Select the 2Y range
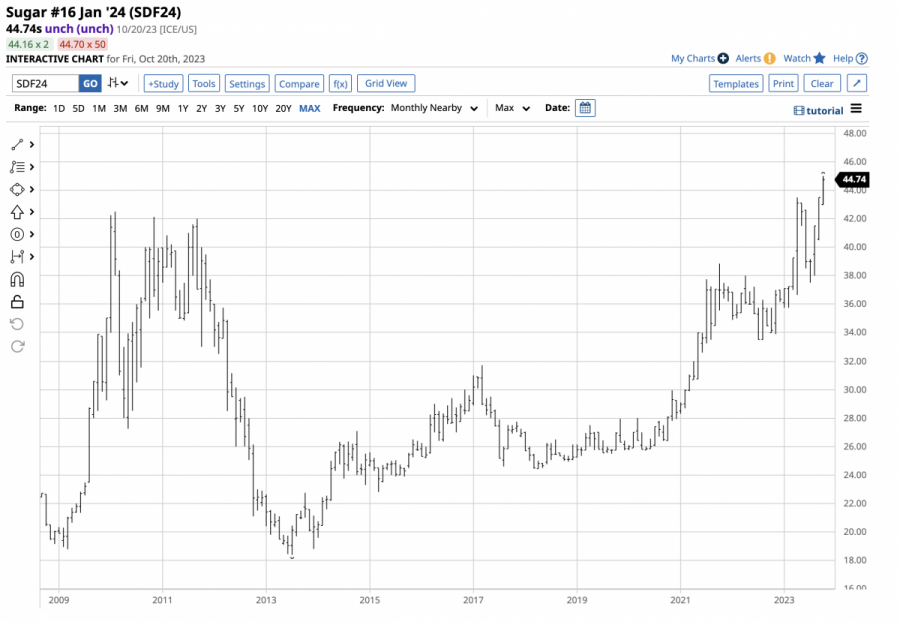Screen dimensions: 900x622 201,108
